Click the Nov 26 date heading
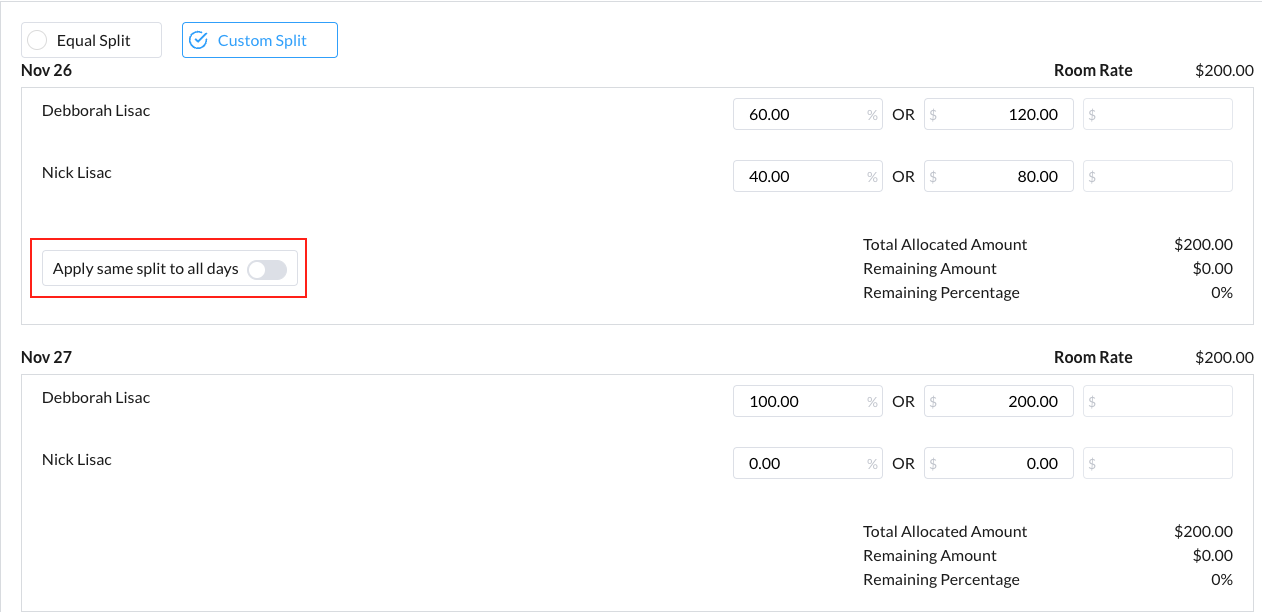Viewport: 1262px width, 612px height. tap(46, 70)
